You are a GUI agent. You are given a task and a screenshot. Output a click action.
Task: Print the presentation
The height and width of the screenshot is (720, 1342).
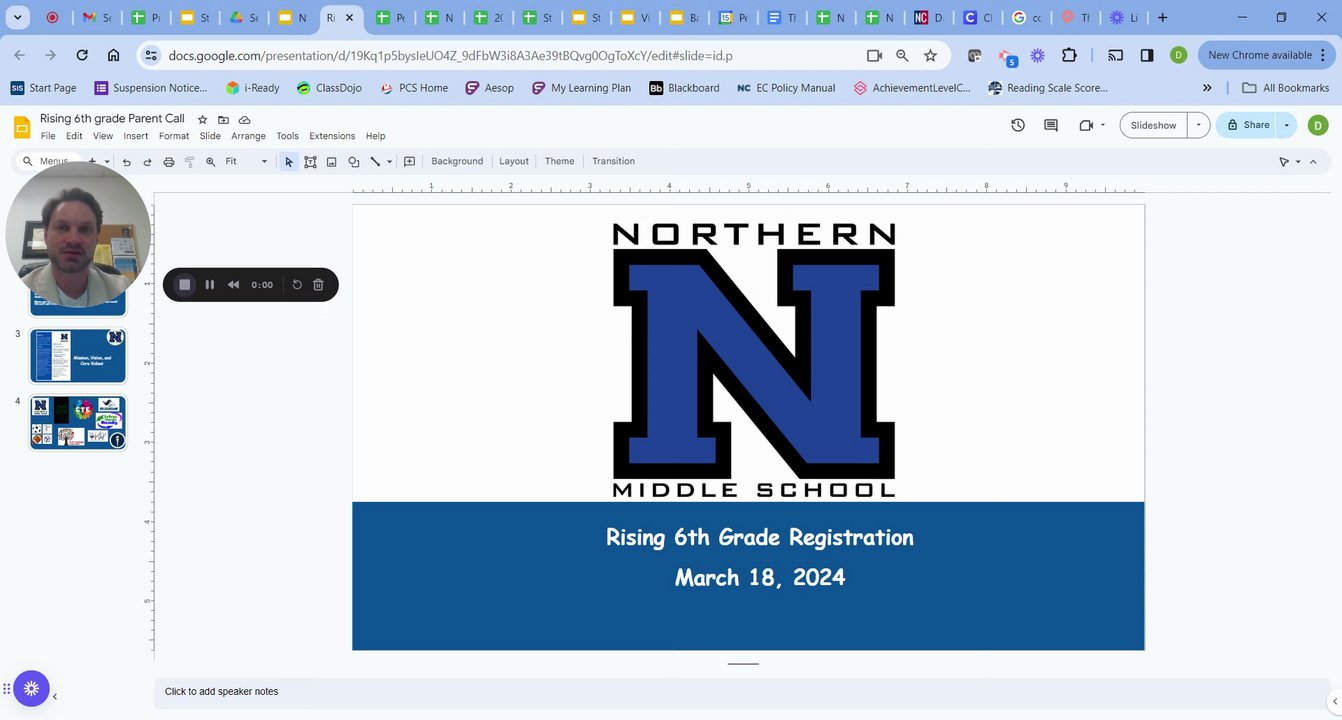point(168,161)
